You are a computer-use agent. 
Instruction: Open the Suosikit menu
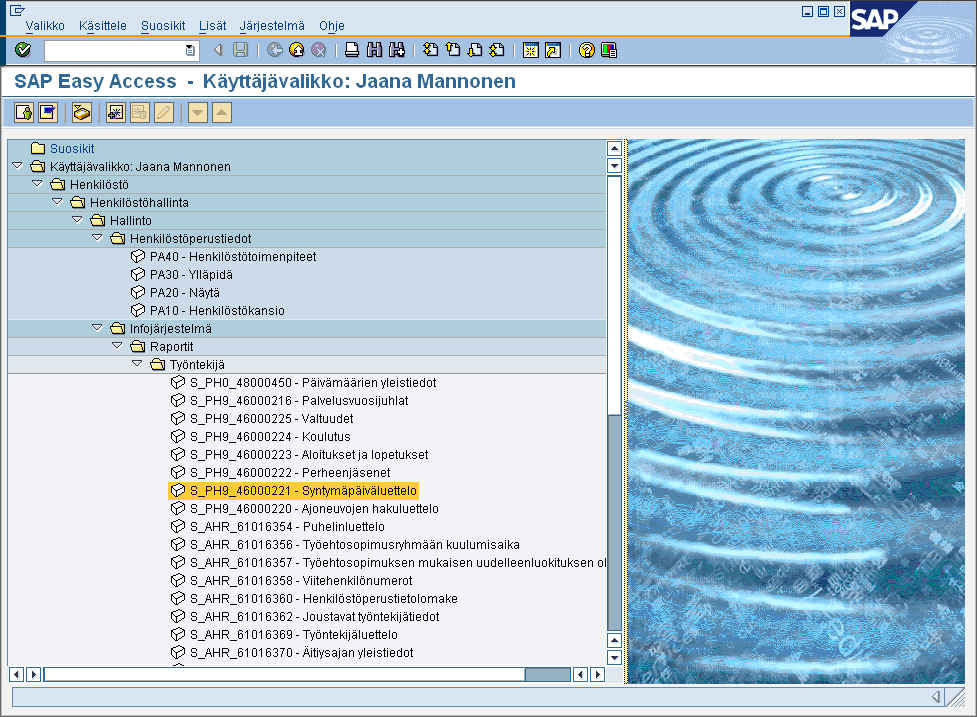tap(163, 26)
